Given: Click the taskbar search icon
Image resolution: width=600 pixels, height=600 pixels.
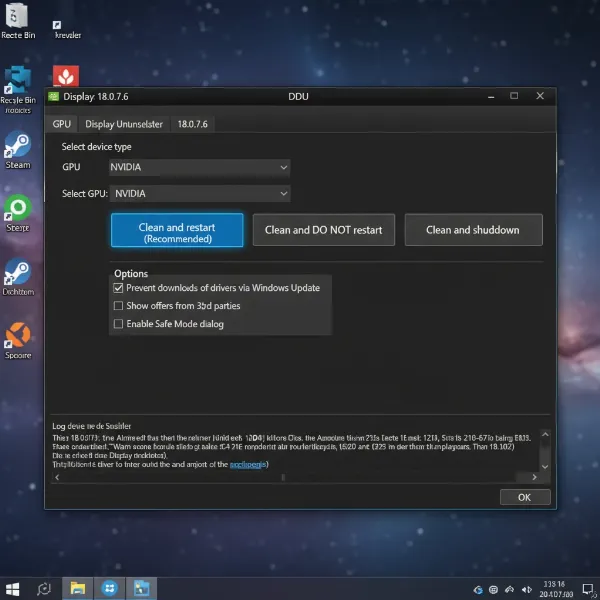Looking at the screenshot, I should 44,589.
